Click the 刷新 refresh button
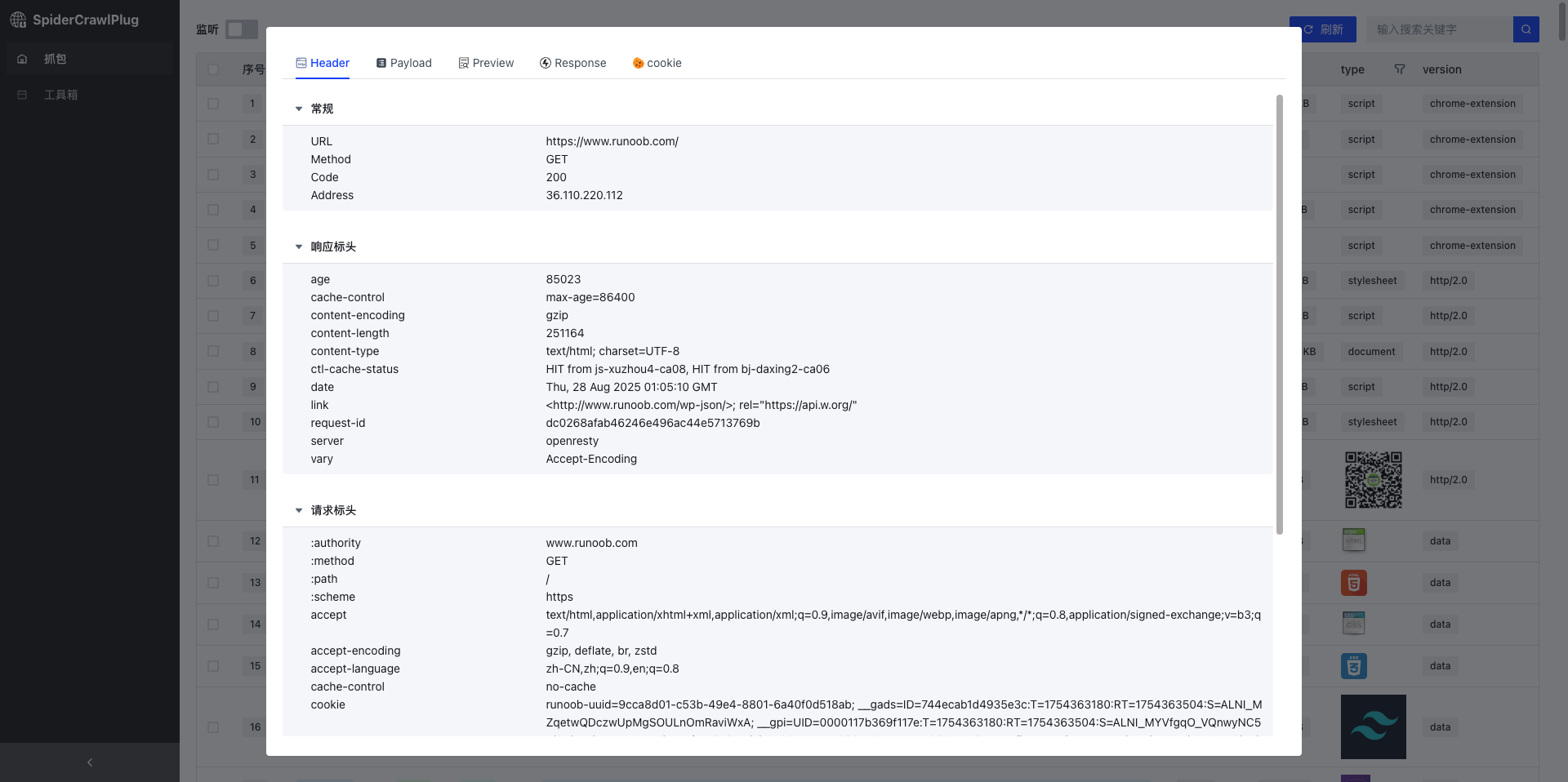This screenshot has height=782, width=1568. click(1323, 29)
